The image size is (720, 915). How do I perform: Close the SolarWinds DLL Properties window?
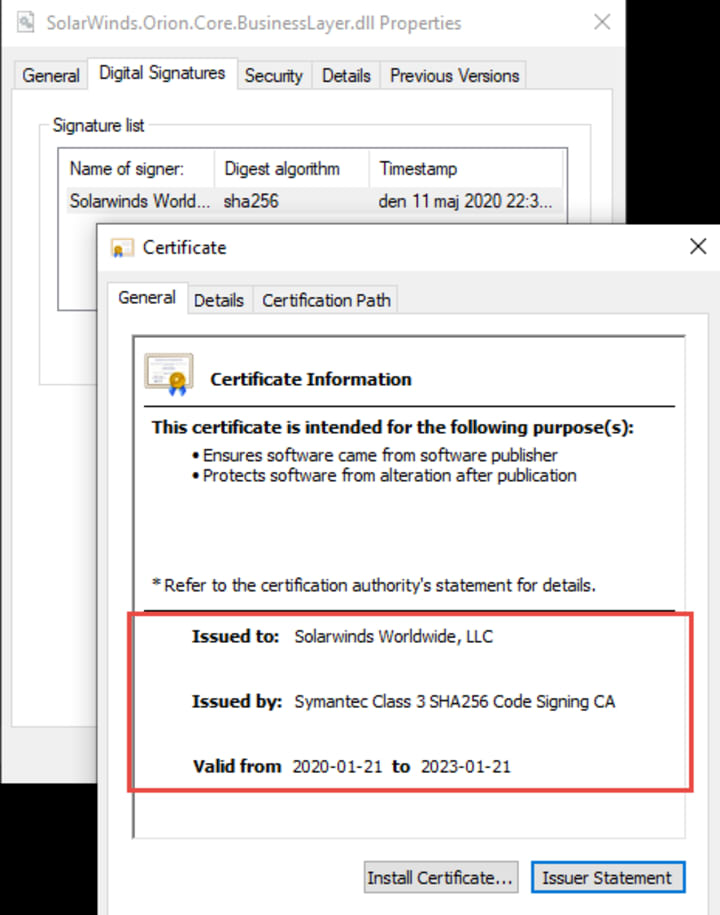(602, 22)
